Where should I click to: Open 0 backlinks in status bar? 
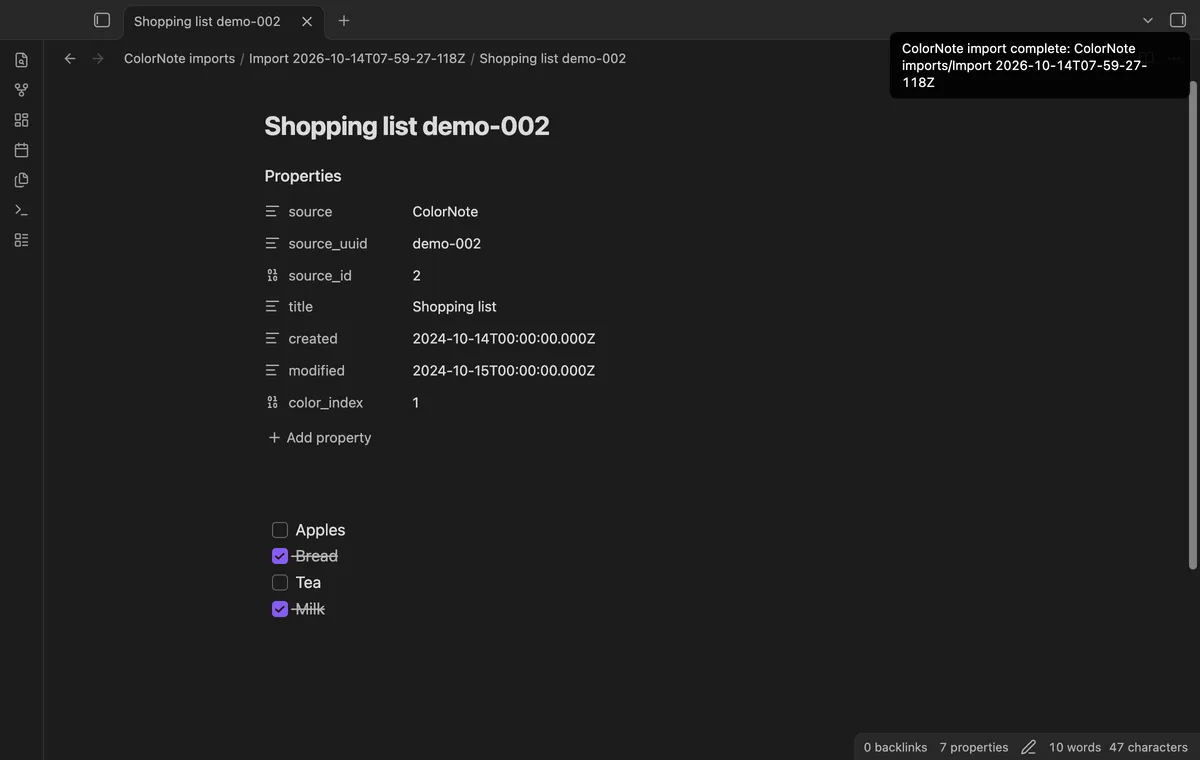point(895,747)
